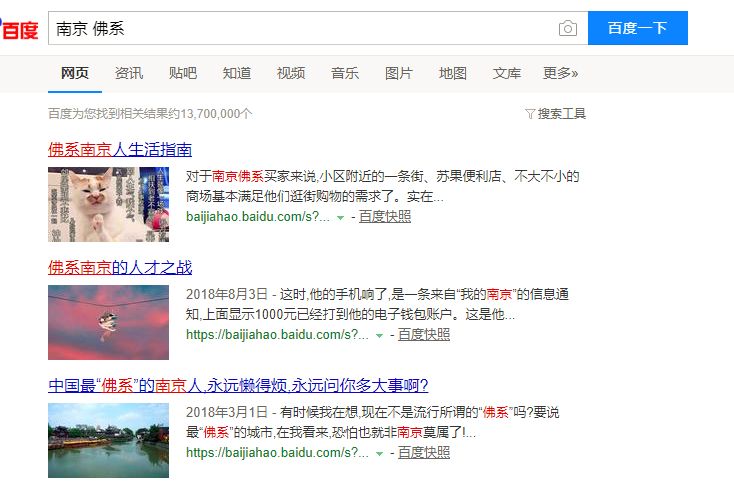Switch to the 地图 tab
The height and width of the screenshot is (483, 734).
[x=453, y=73]
